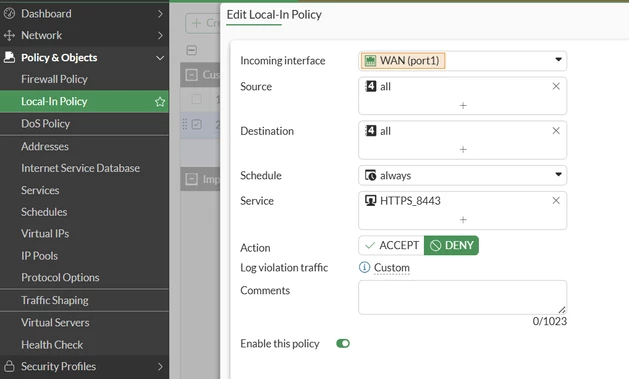
Task: Grab the Comments box resize handle
Action: pyautogui.click(x=562, y=310)
